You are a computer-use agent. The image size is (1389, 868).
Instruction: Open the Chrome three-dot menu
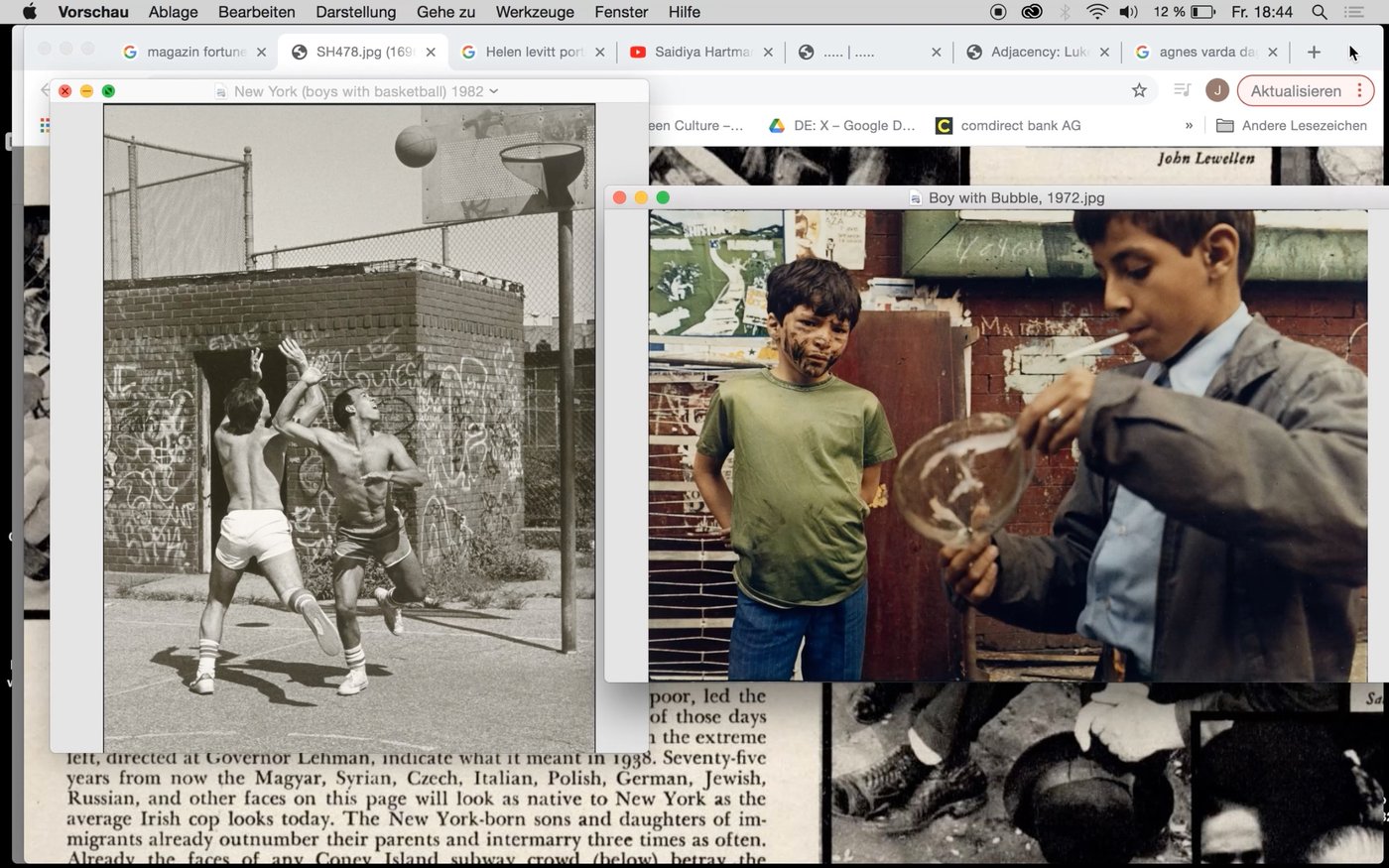coord(1359,90)
